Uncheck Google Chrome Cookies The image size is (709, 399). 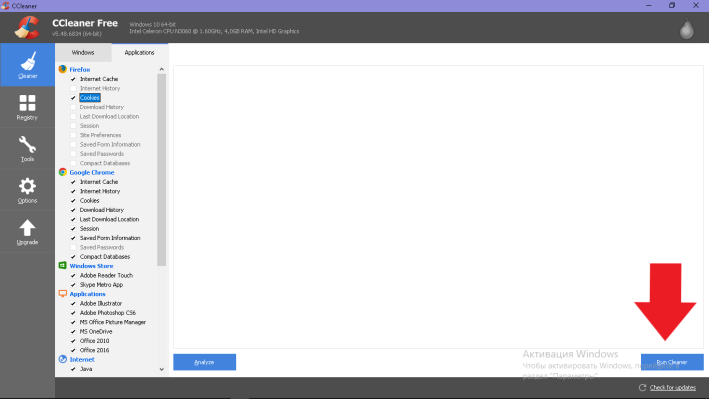[73, 200]
